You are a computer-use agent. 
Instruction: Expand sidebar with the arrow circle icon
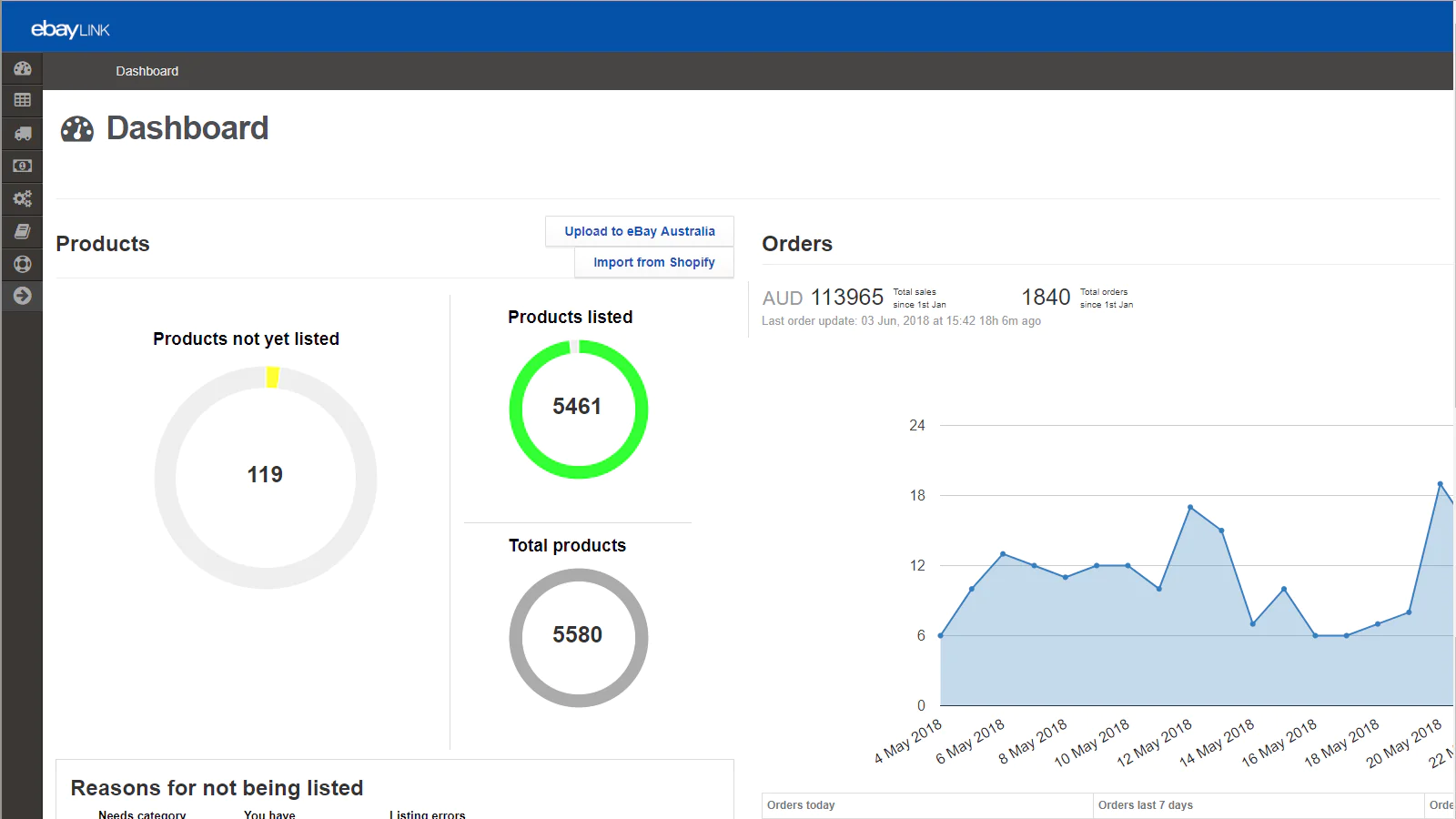click(x=22, y=296)
